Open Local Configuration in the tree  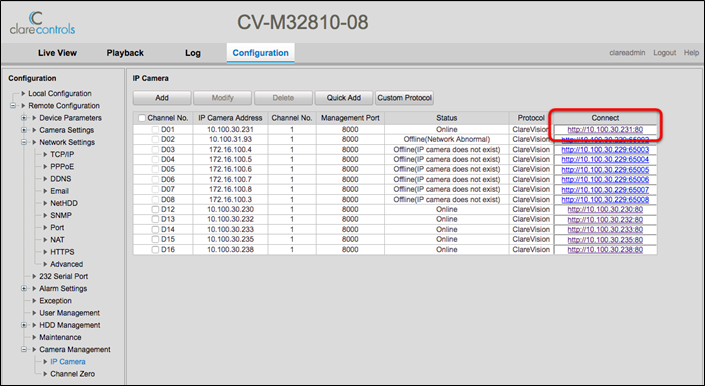60,93
